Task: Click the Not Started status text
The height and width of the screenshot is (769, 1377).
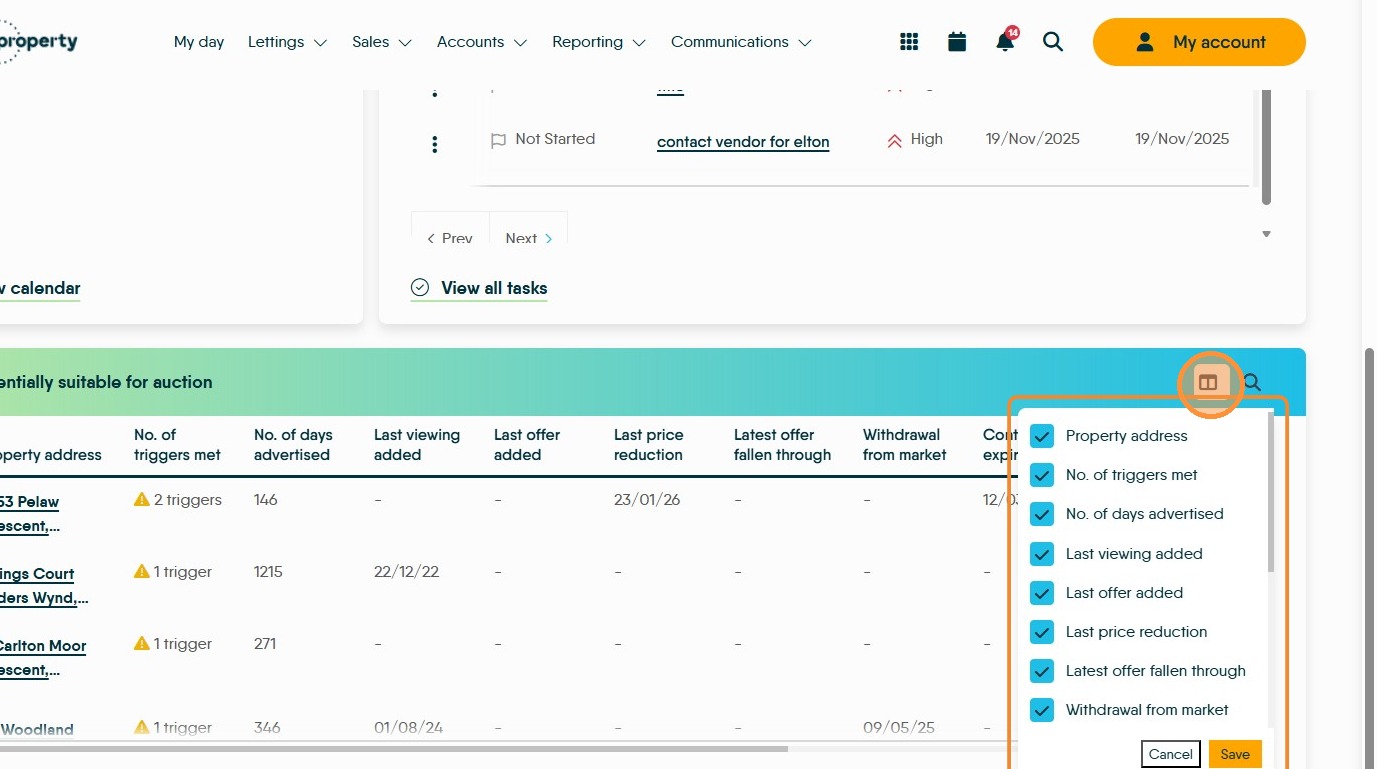Action: (x=555, y=139)
